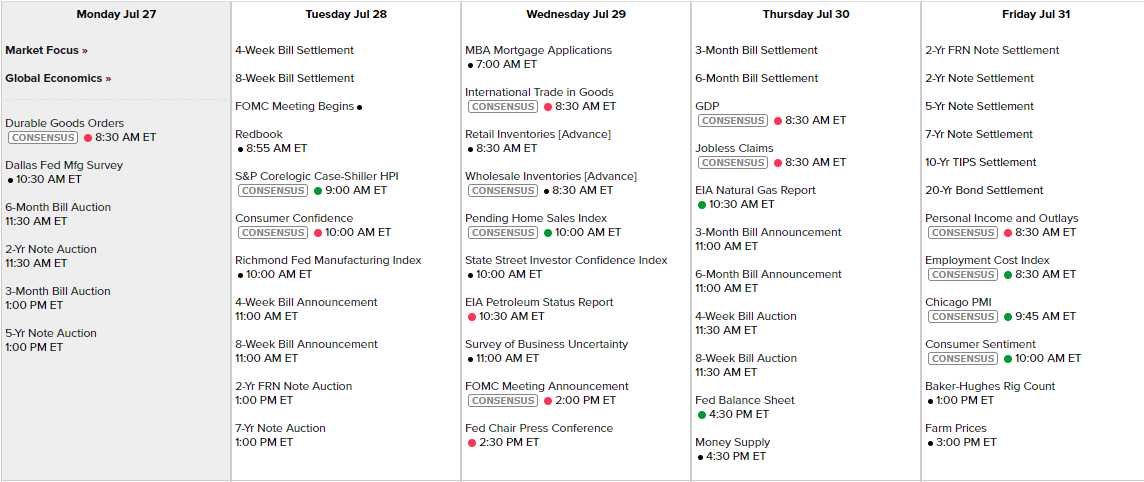Open the S&P Corelogic Case-Shiller HPI event
The height and width of the screenshot is (482, 1144).
(x=316, y=176)
